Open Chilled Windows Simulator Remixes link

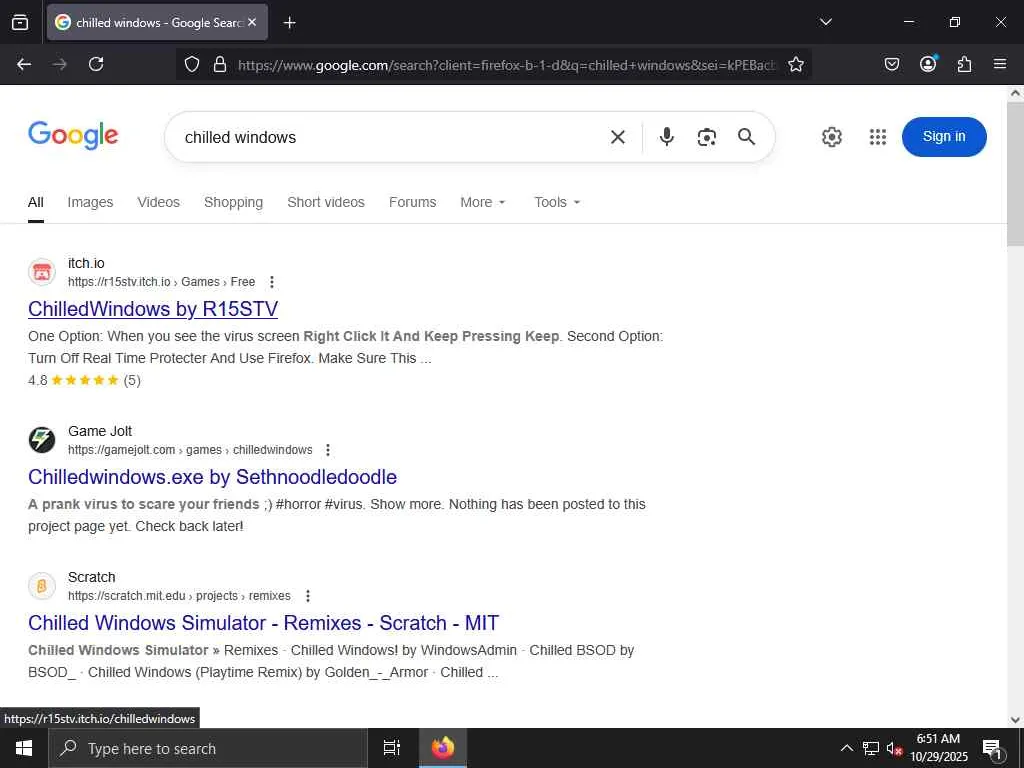click(x=263, y=623)
